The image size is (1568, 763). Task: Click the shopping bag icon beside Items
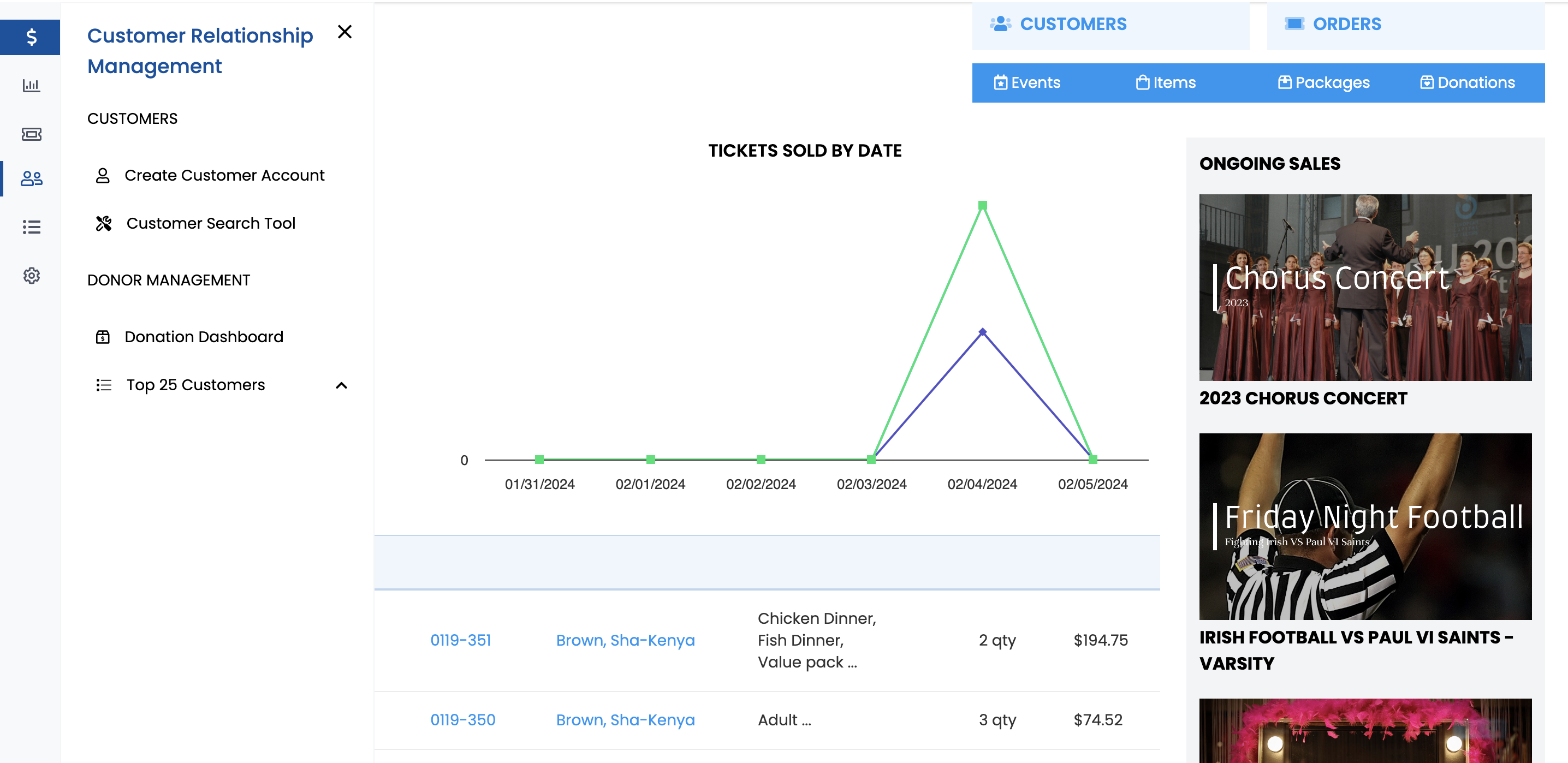[1143, 83]
